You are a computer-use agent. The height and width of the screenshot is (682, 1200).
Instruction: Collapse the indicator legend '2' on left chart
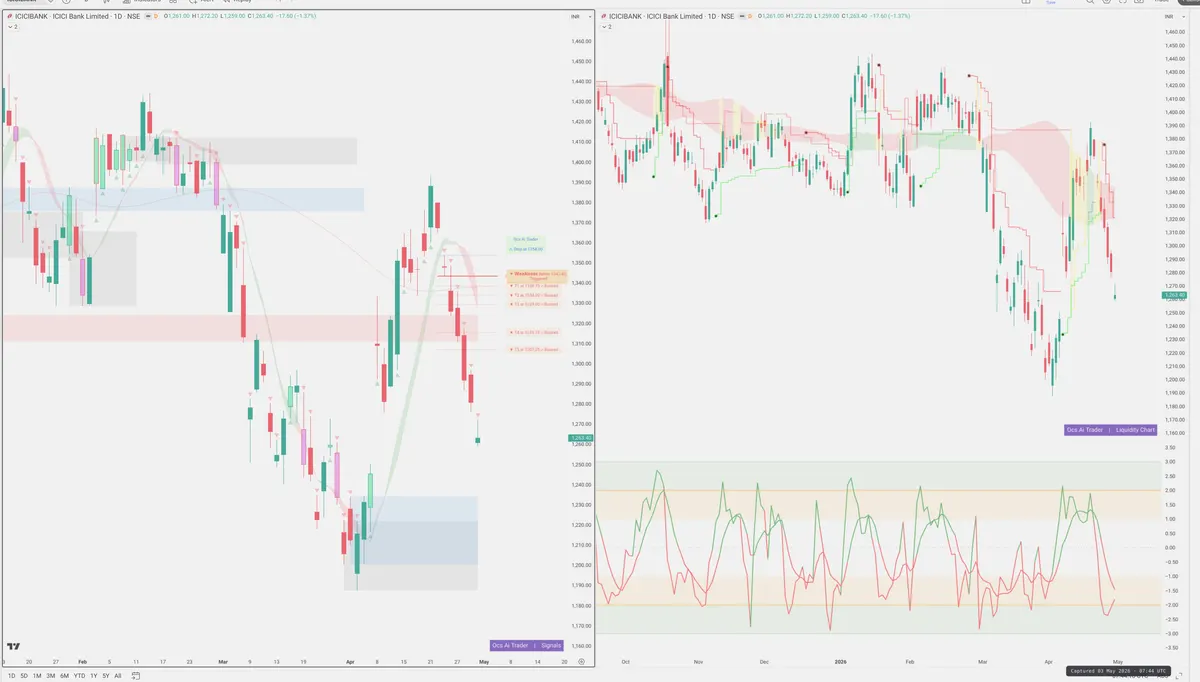(13, 27)
